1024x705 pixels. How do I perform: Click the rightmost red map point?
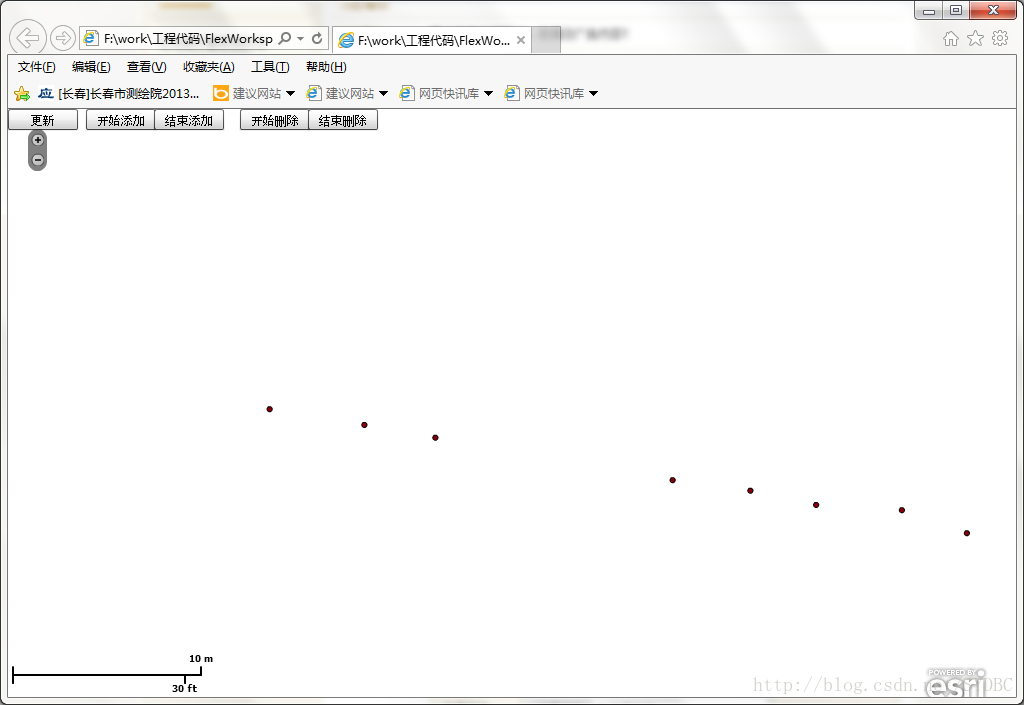click(967, 533)
